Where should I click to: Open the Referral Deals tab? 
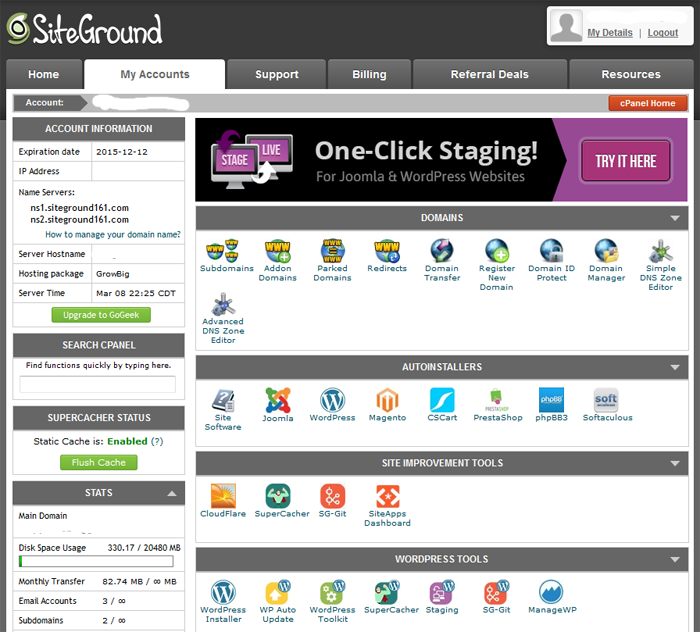pos(490,74)
